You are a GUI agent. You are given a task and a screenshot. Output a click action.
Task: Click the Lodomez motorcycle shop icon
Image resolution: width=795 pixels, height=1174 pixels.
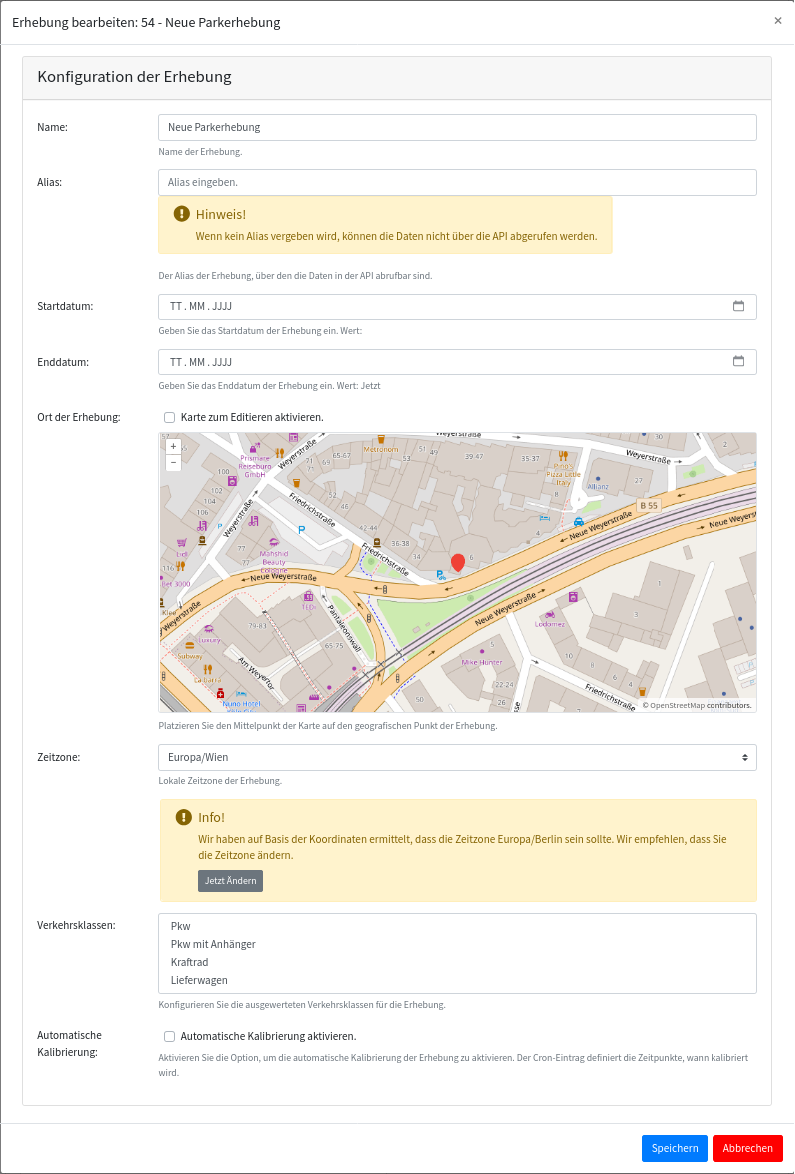(x=550, y=614)
